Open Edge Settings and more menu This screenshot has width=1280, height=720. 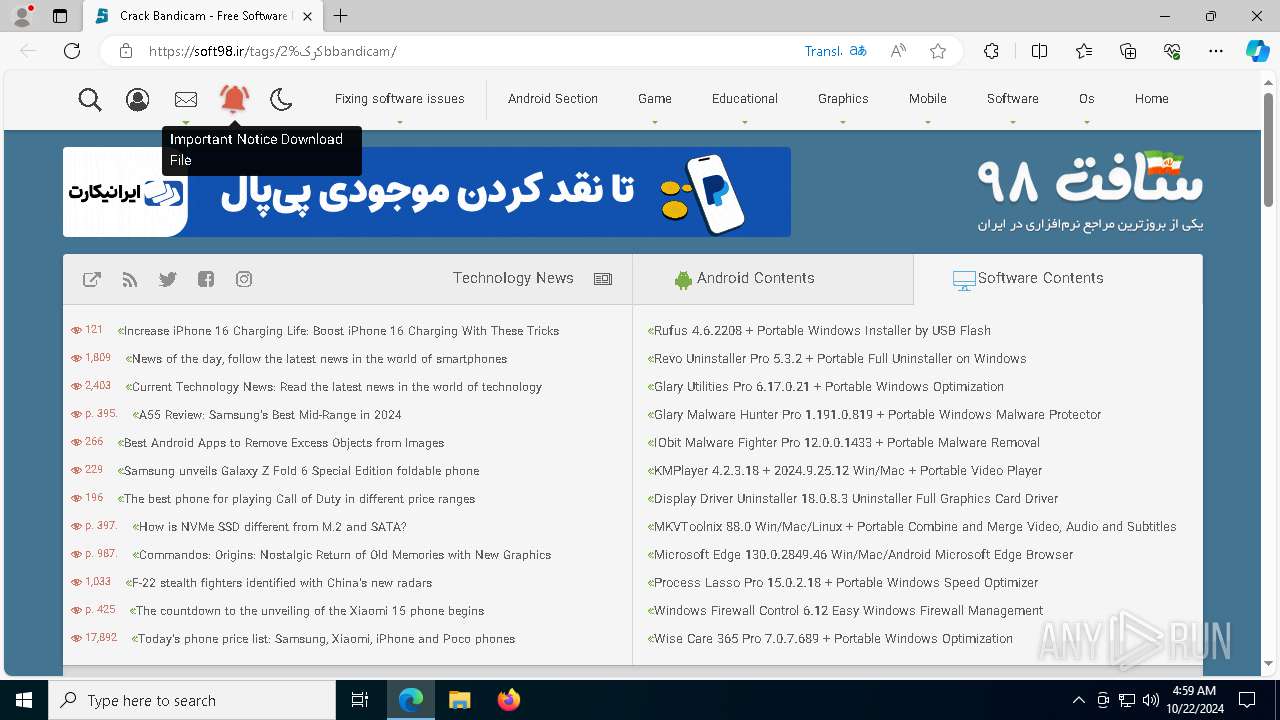coord(1216,51)
